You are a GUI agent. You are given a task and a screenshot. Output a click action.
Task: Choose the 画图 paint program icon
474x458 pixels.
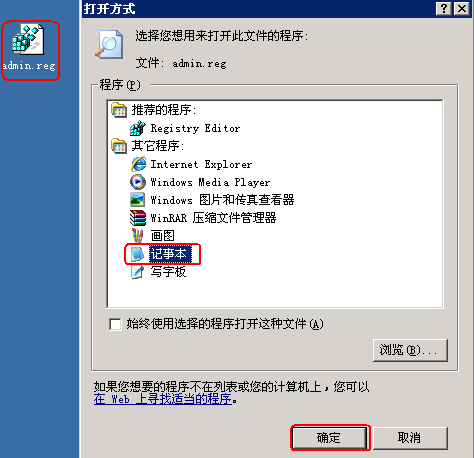pyautogui.click(x=137, y=236)
